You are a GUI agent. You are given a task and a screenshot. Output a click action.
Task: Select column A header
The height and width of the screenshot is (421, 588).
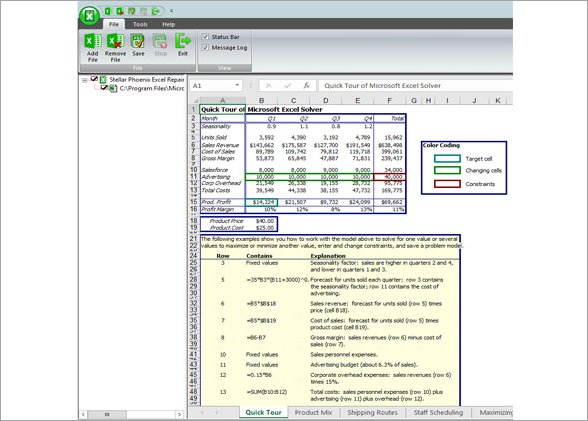click(x=222, y=100)
